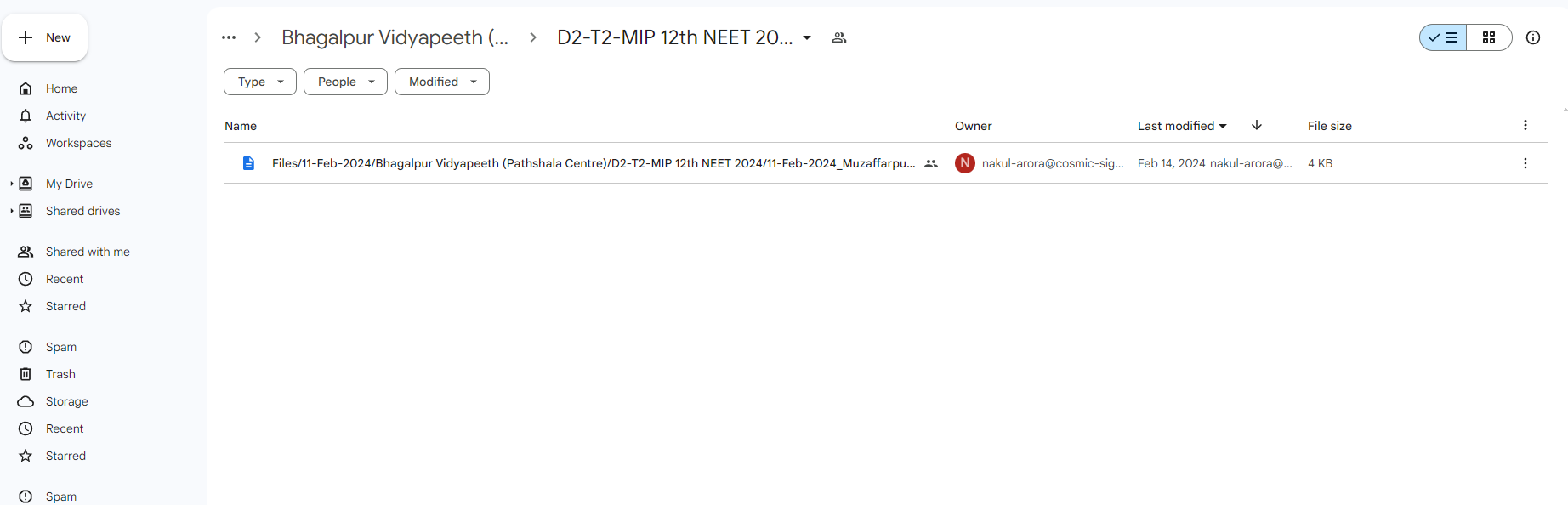This screenshot has height=505, width=1568.
Task: Click the Workspaces icon
Action: pos(26,143)
